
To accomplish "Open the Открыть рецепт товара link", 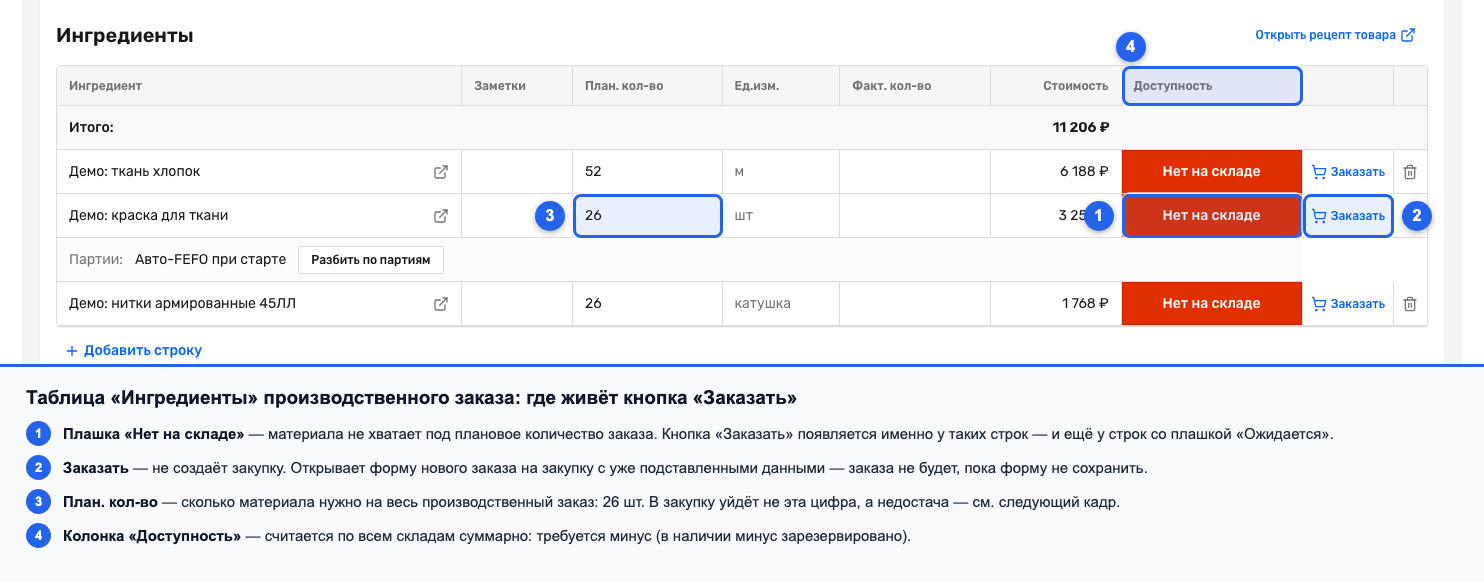I will [x=1335, y=35].
